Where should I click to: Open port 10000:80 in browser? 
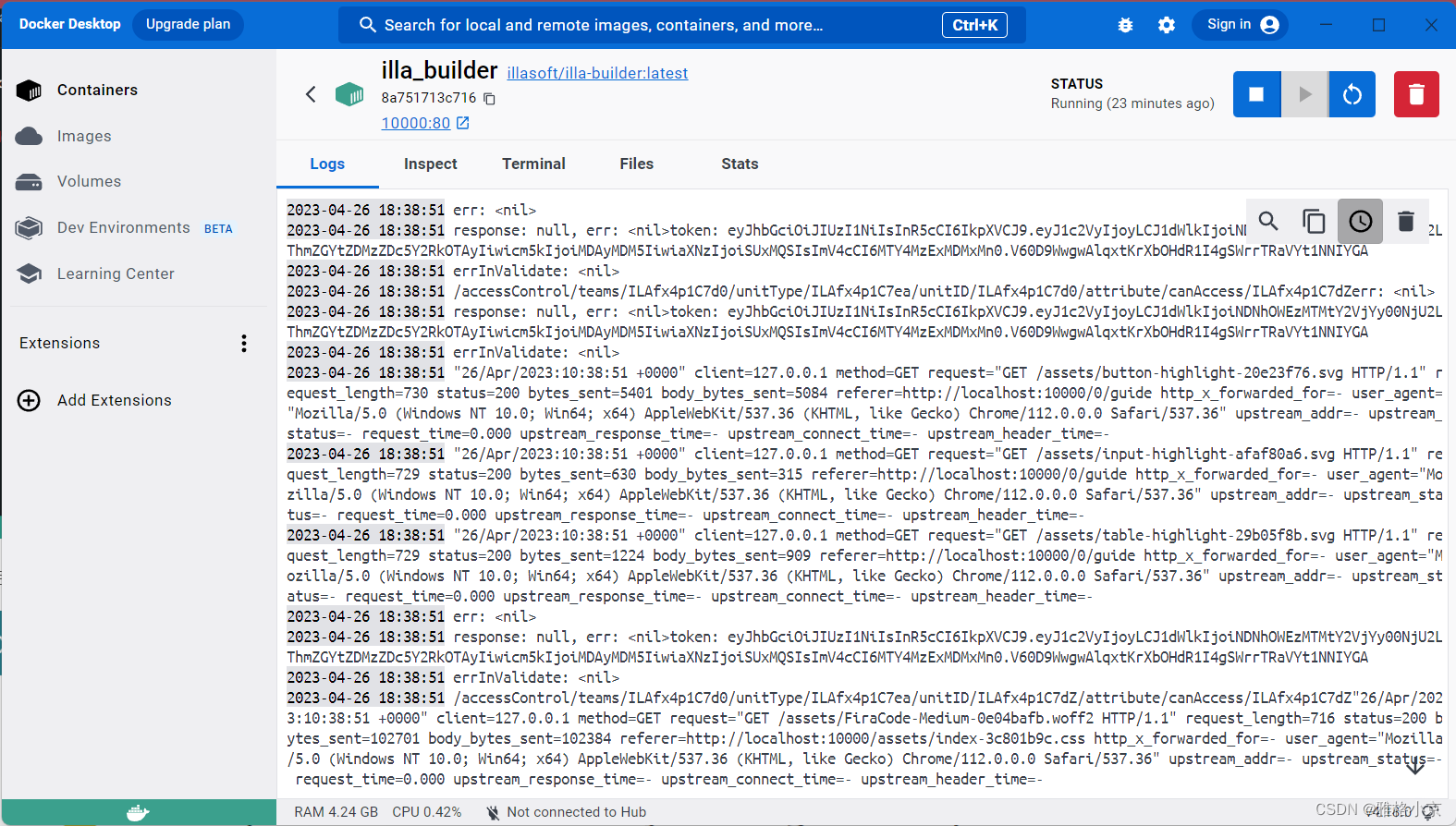click(425, 123)
